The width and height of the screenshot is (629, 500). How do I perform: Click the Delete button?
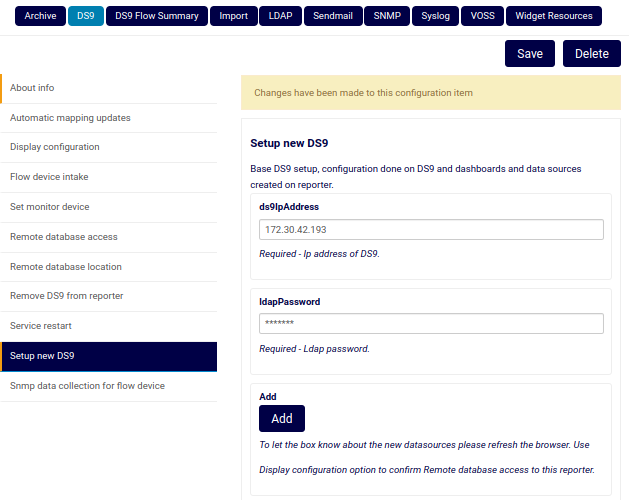[592, 53]
